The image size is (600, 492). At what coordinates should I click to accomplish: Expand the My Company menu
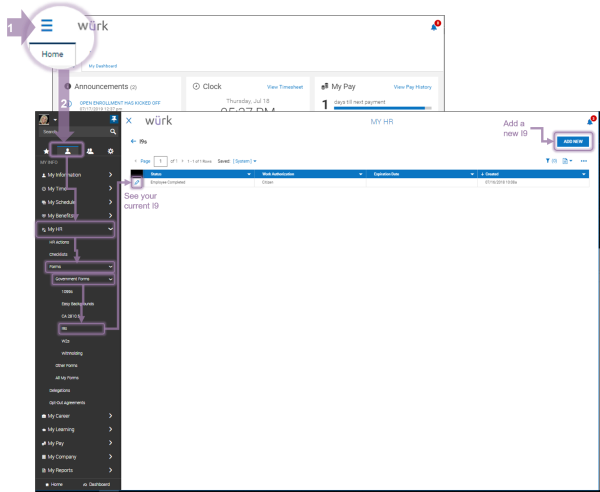(77, 457)
